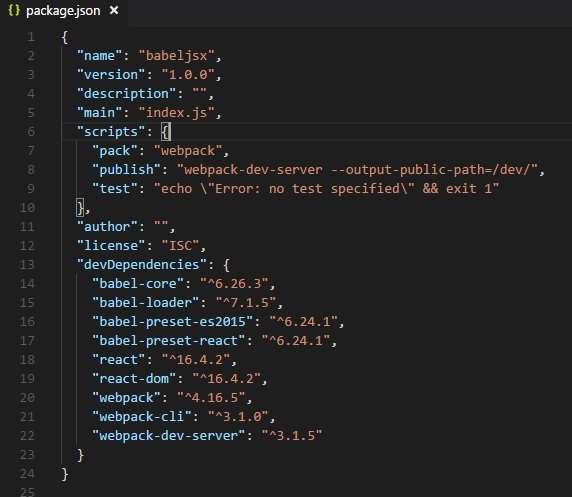
Task: Click the "webpack-dev-server" key on line 22
Action: pyautogui.click(x=168, y=435)
